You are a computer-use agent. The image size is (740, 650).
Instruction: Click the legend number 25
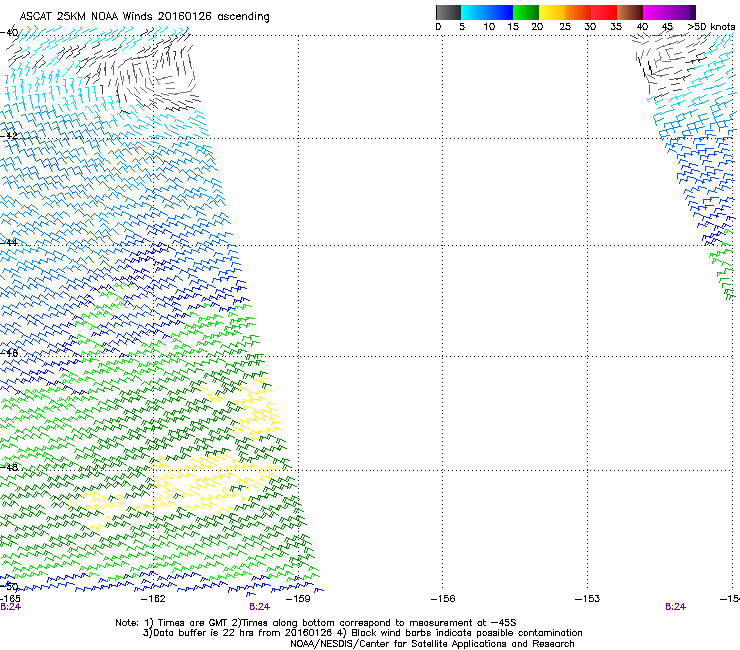point(565,27)
